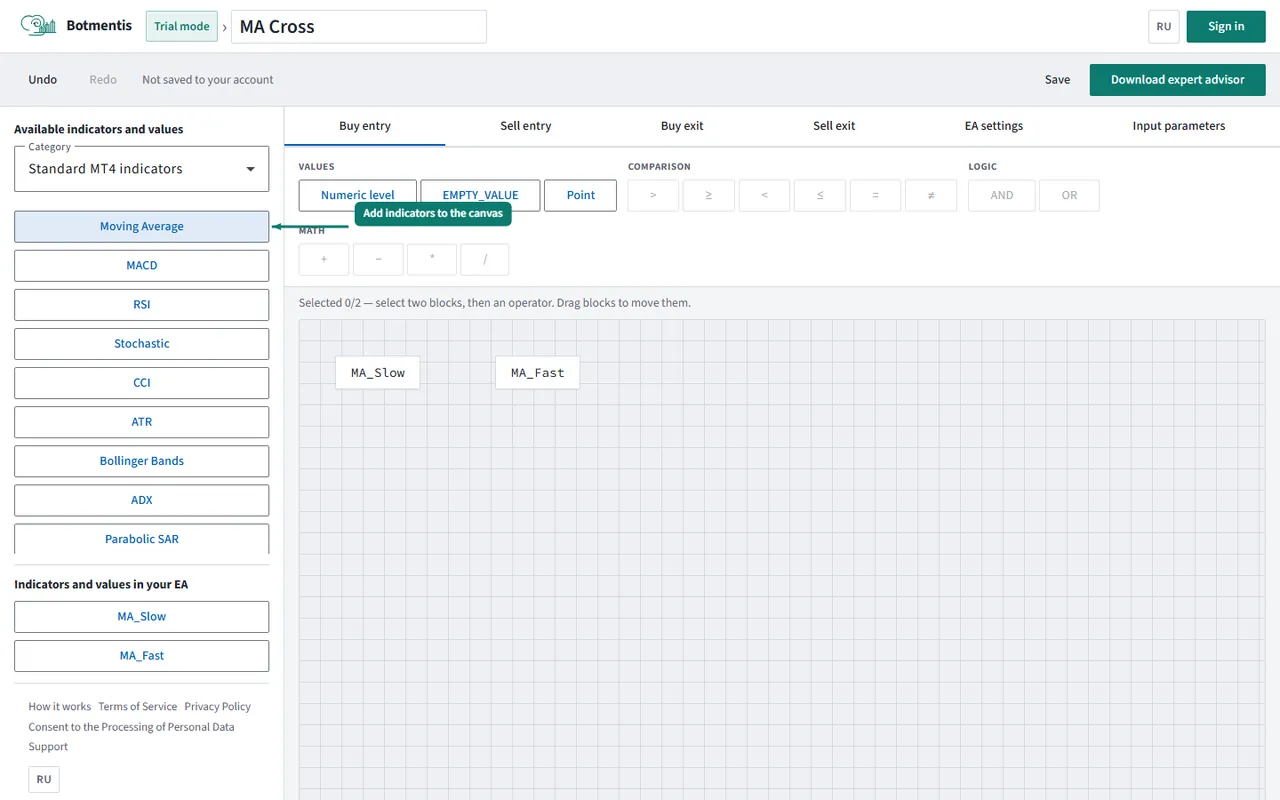The height and width of the screenshot is (800, 1280).
Task: Add the ADX indicator
Action: pyautogui.click(x=142, y=500)
